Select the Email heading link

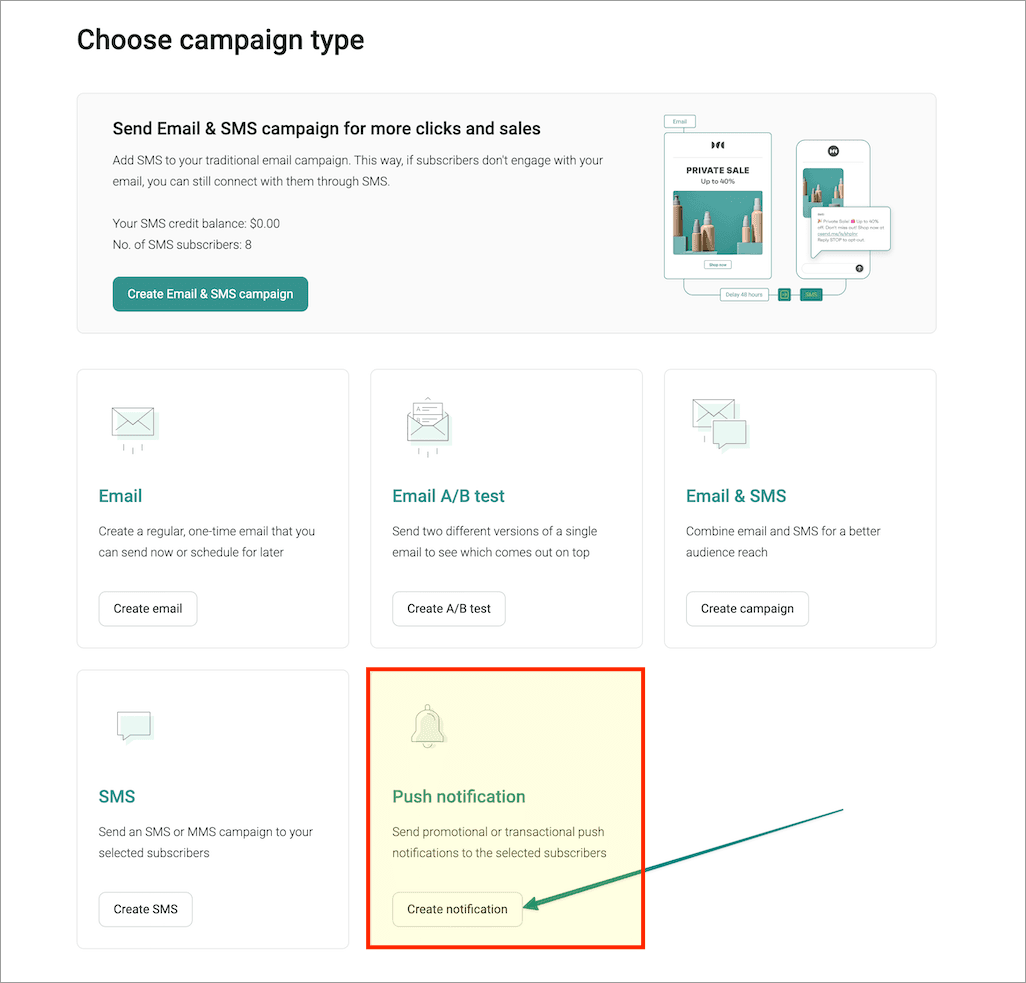120,495
